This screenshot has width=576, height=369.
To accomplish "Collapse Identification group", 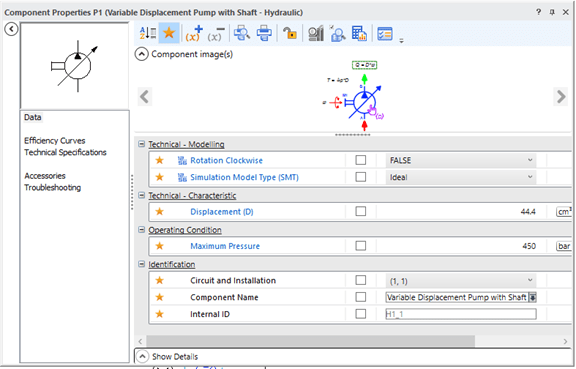I will point(141,264).
